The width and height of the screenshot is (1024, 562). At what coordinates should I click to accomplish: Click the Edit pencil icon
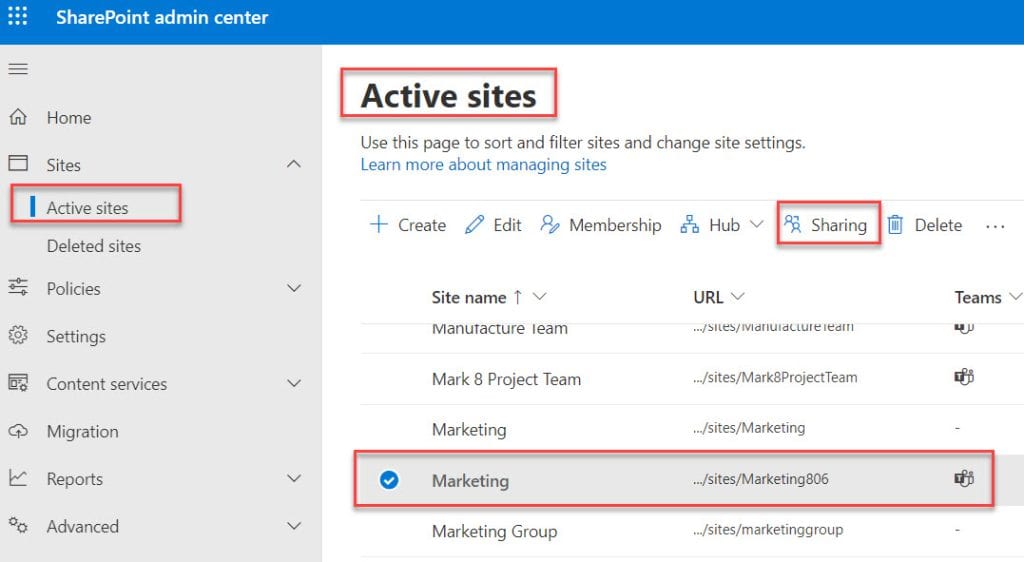pos(474,225)
